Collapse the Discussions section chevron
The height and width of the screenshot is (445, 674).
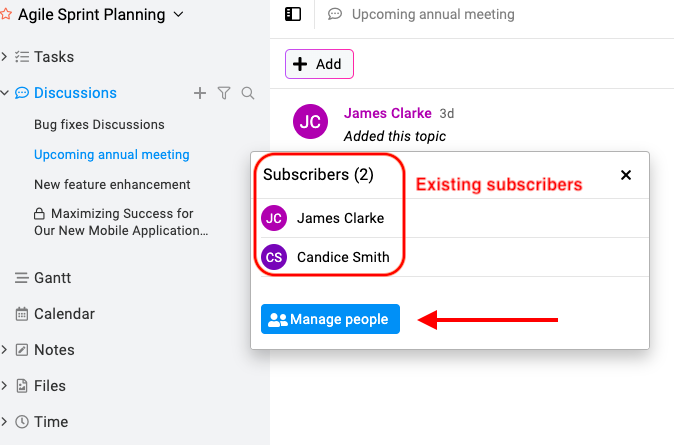[4, 92]
